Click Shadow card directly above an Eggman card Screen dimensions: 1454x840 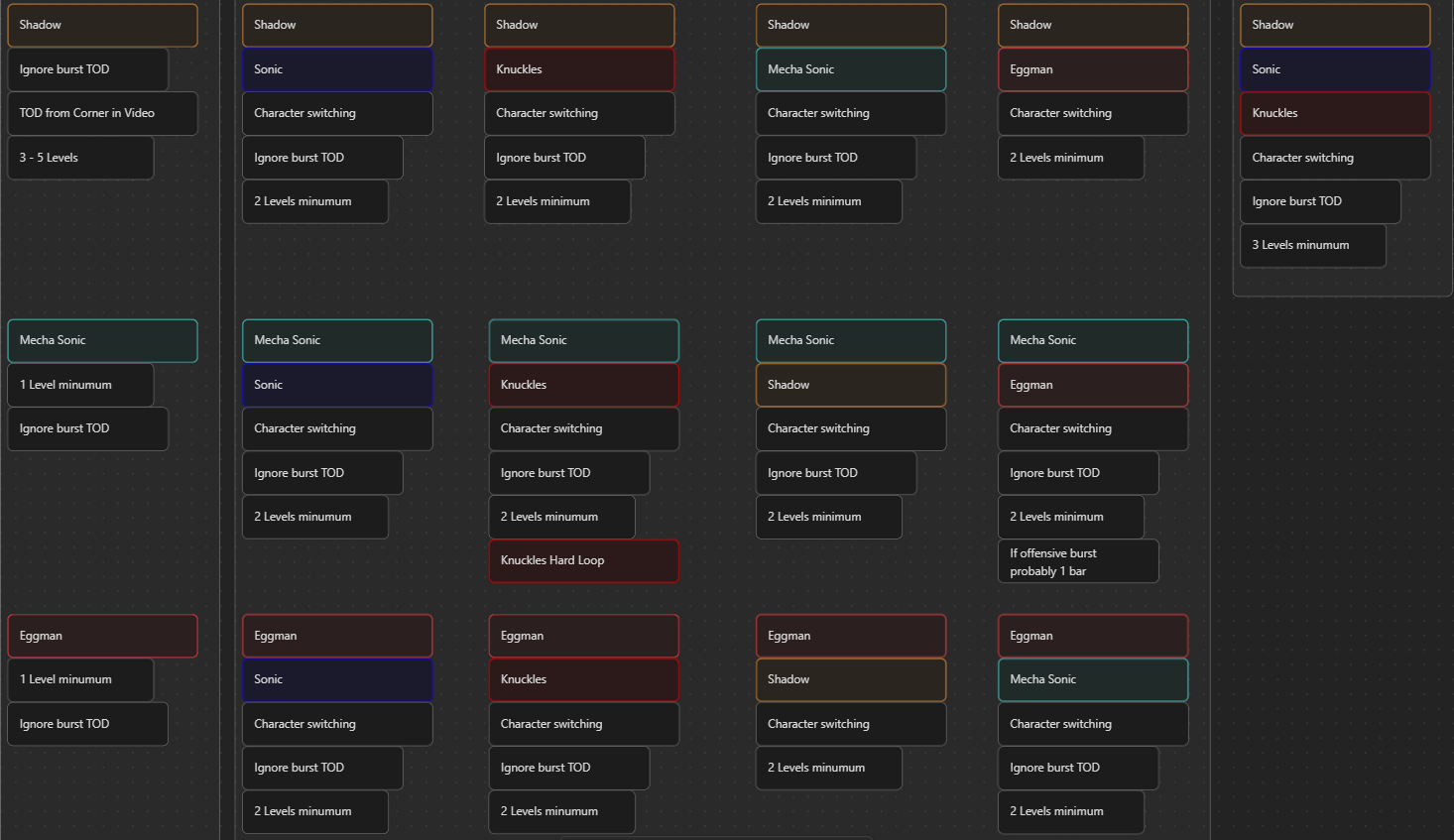click(1093, 25)
